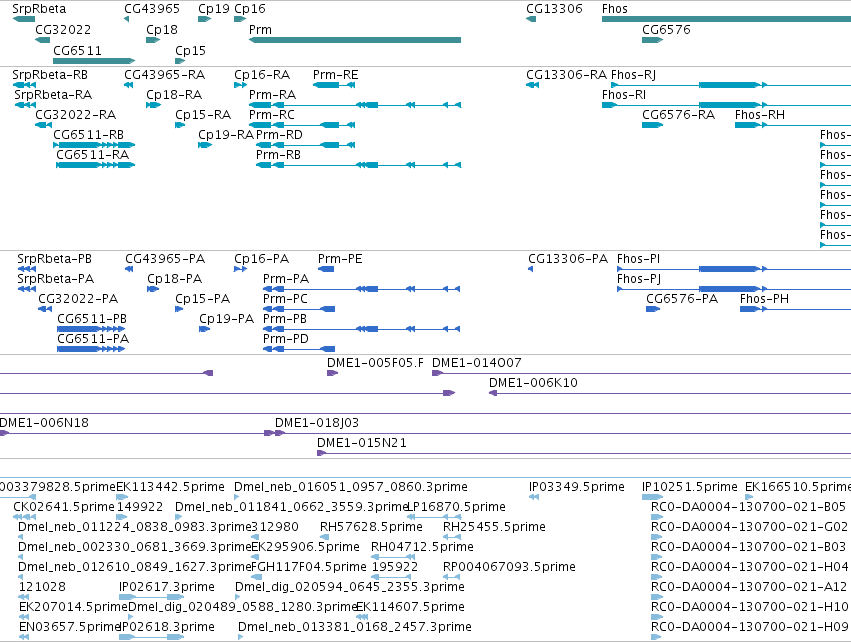Select EST EK113442.5prime
This screenshot has width=851, height=642.
point(170,487)
